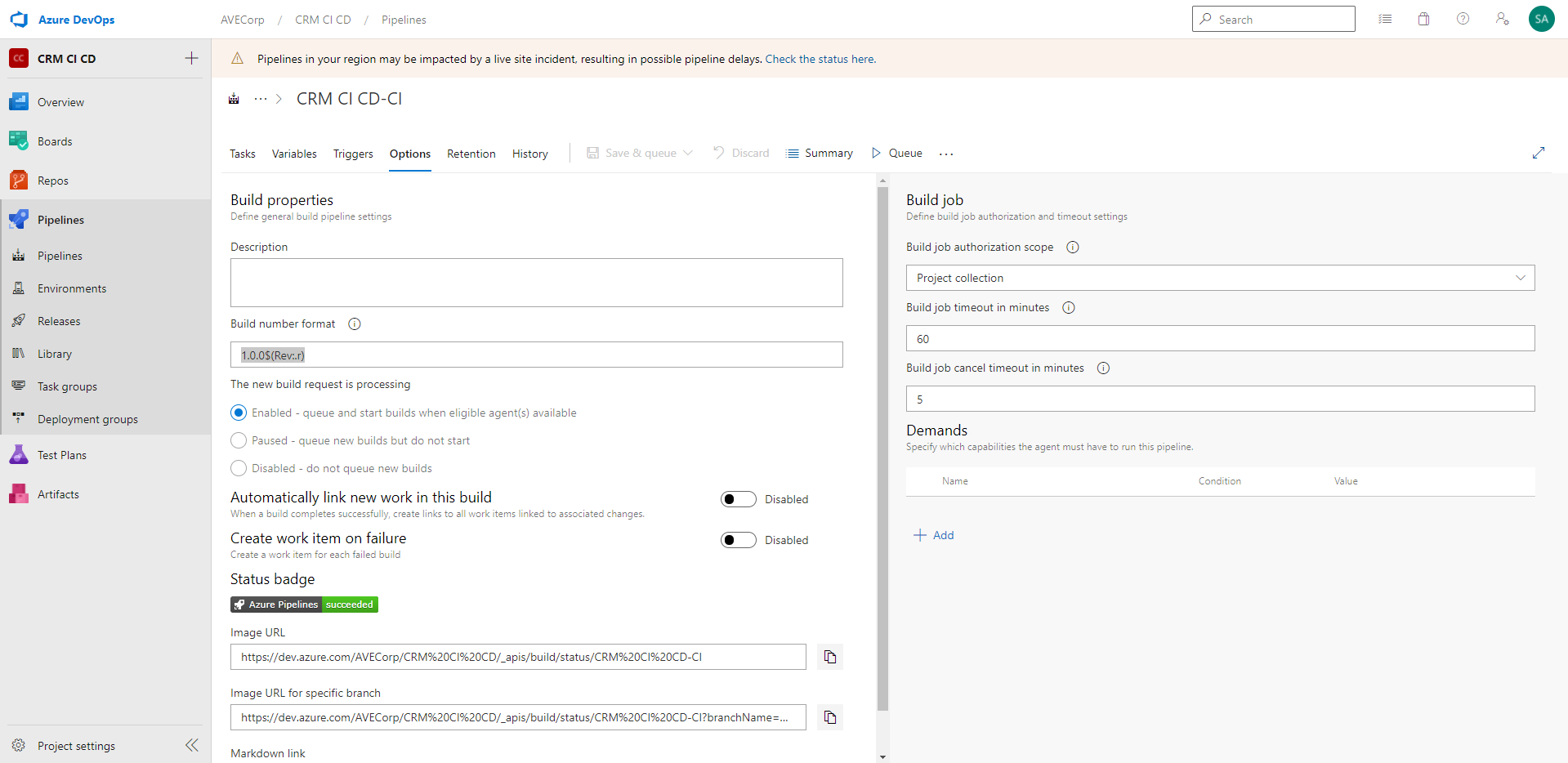Enable the Create work item on failure toggle
This screenshot has width=1568, height=763.
click(738, 539)
